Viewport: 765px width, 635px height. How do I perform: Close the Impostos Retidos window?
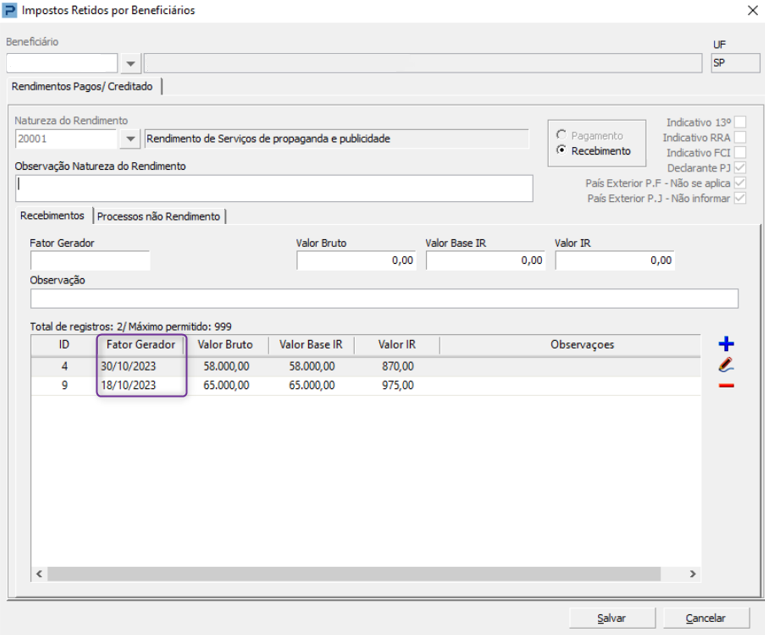pyautogui.click(x=752, y=11)
